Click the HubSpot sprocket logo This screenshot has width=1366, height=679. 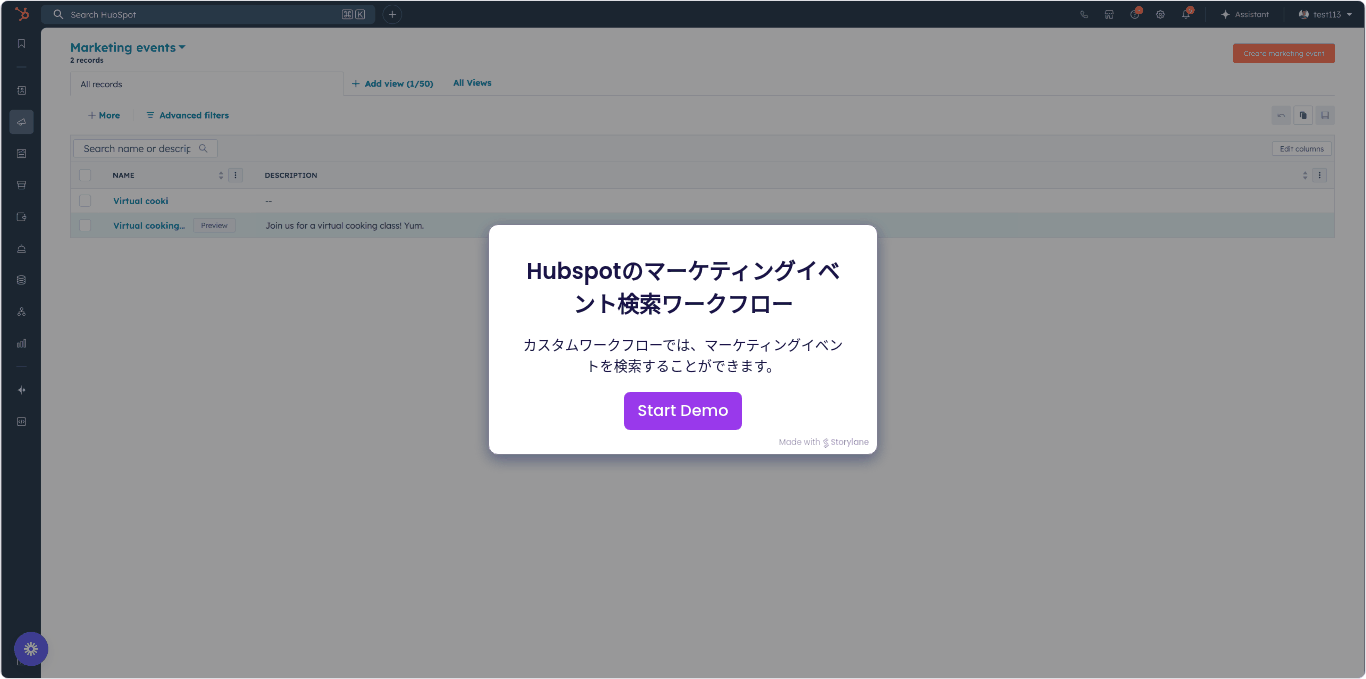coord(21,14)
